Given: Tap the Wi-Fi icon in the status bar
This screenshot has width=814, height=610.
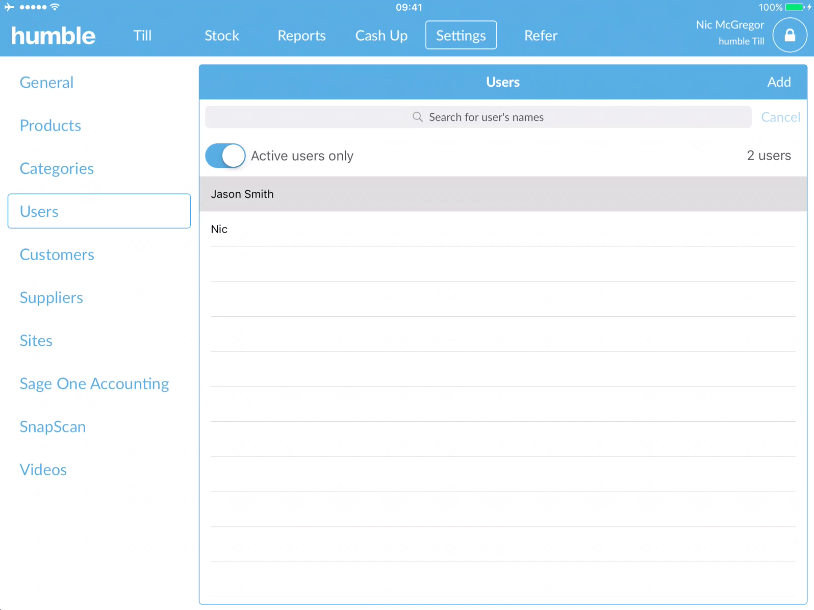Looking at the screenshot, I should (55, 7).
